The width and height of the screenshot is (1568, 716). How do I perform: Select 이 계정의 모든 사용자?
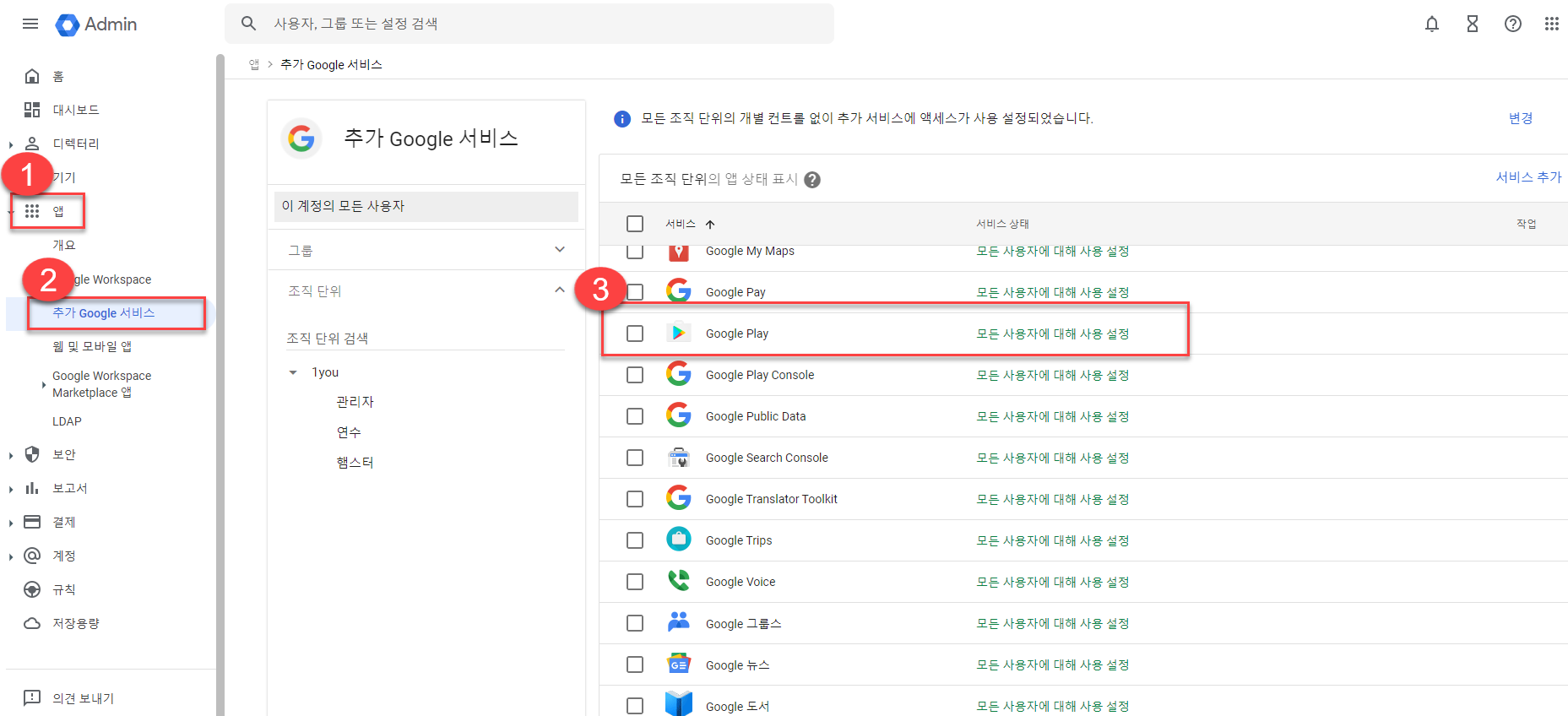pyautogui.click(x=426, y=206)
